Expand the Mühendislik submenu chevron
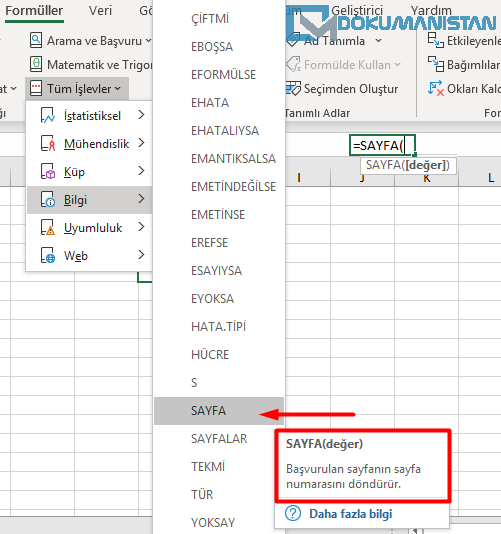This screenshot has width=501, height=534. pyautogui.click(x=141, y=143)
